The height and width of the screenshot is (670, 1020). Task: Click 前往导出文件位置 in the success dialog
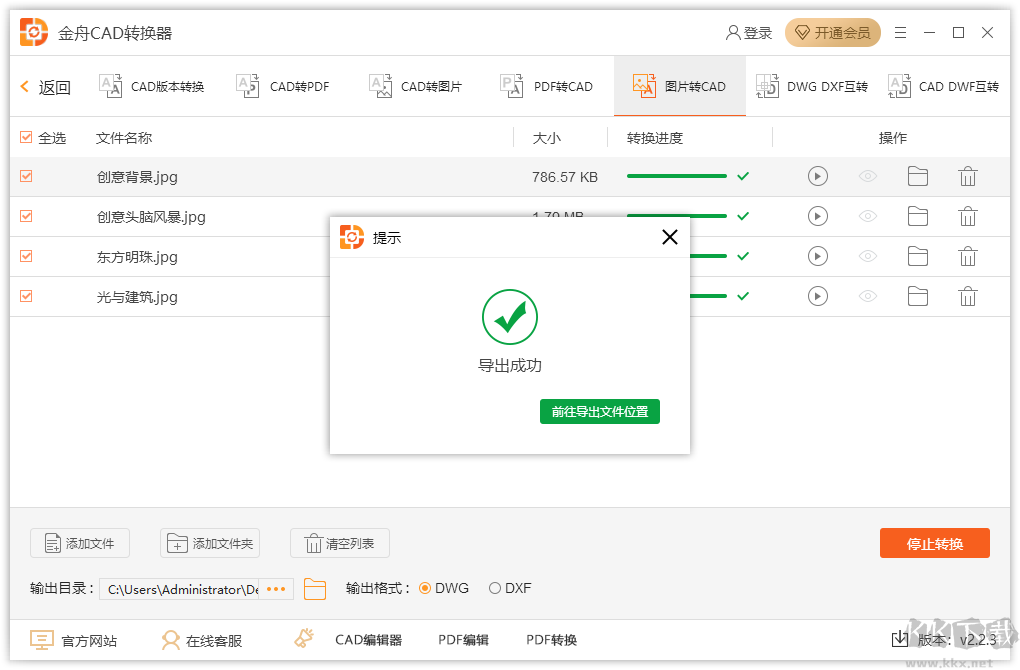coord(600,411)
